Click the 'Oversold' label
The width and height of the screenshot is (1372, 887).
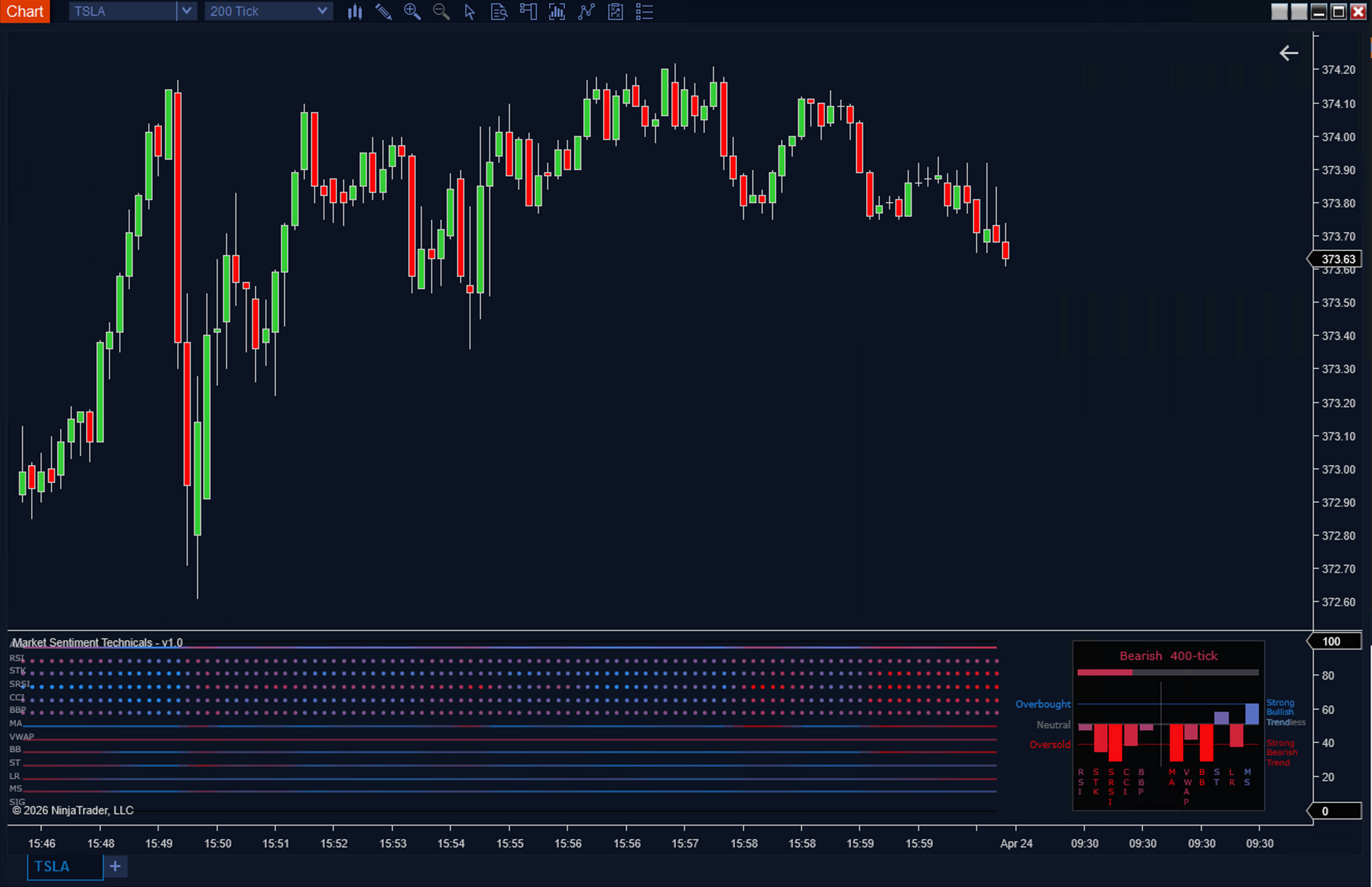1050,745
